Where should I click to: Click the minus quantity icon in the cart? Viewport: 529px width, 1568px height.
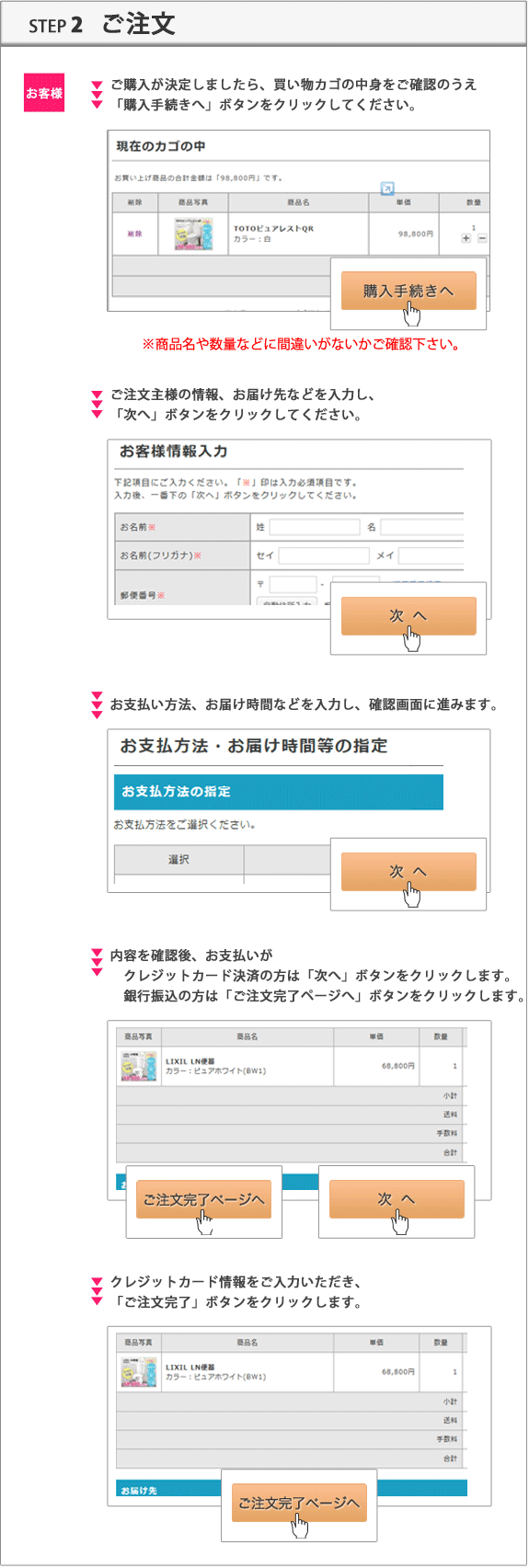482,238
